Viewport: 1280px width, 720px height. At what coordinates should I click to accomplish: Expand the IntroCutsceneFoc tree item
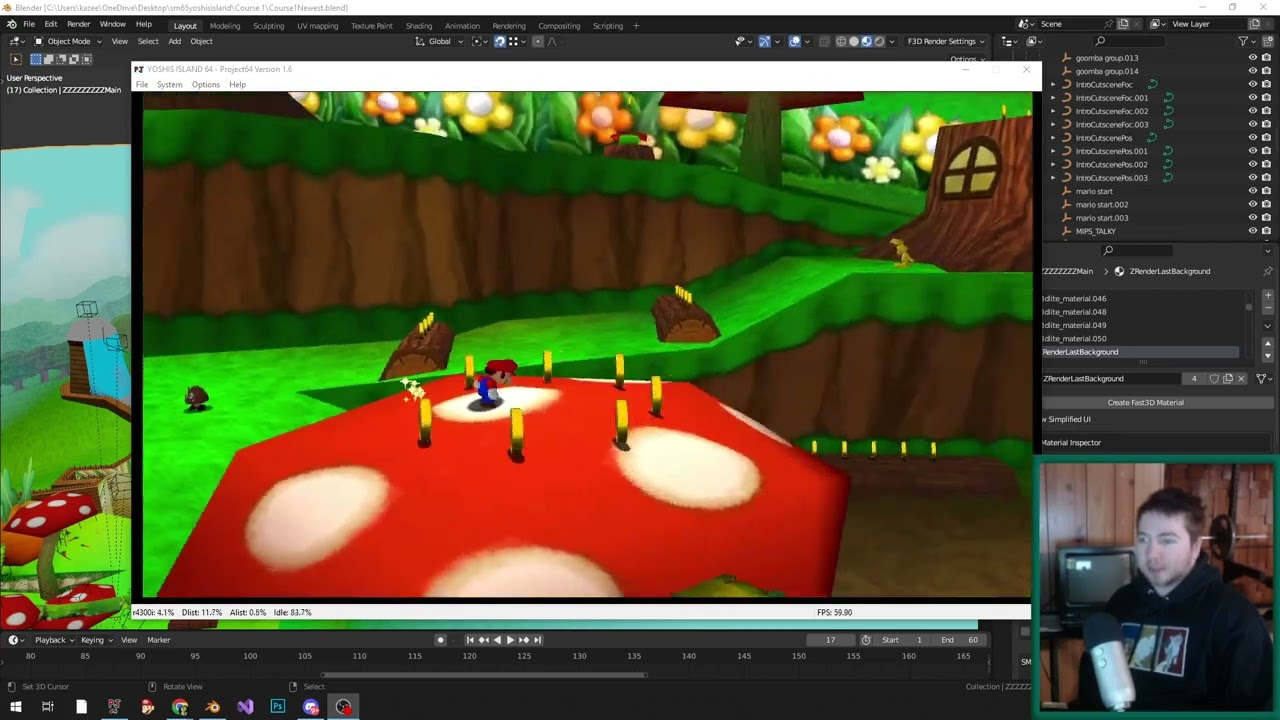click(x=1052, y=84)
